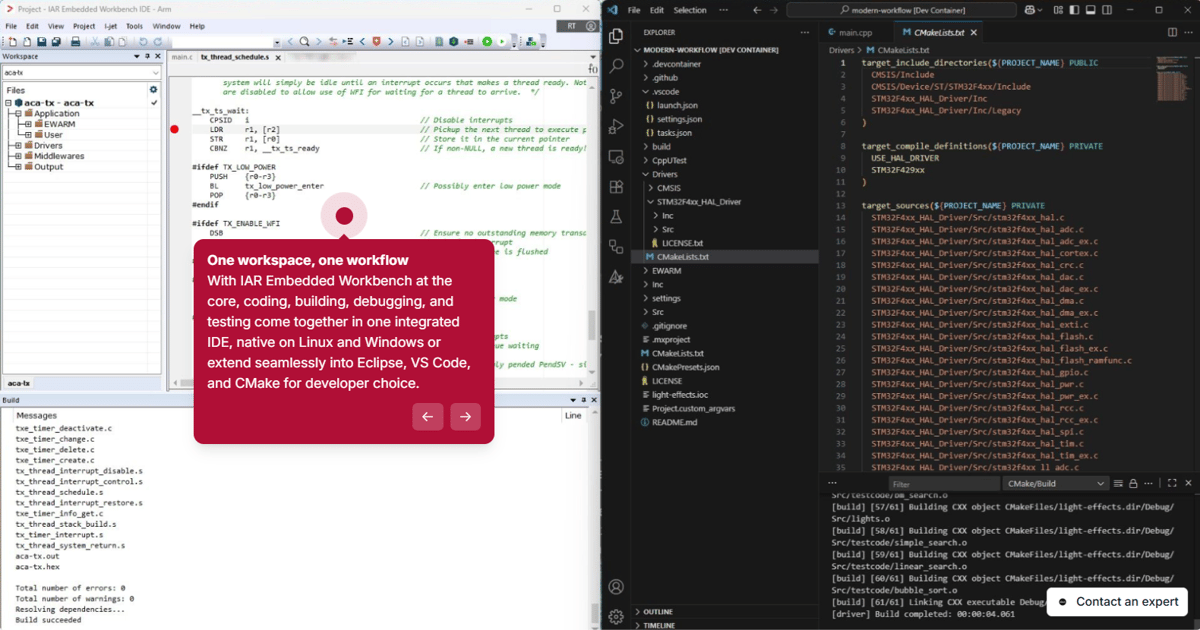Click Drivers breadcrumb in VS Code editor
This screenshot has width=1200, height=630.
pyautogui.click(x=842, y=50)
